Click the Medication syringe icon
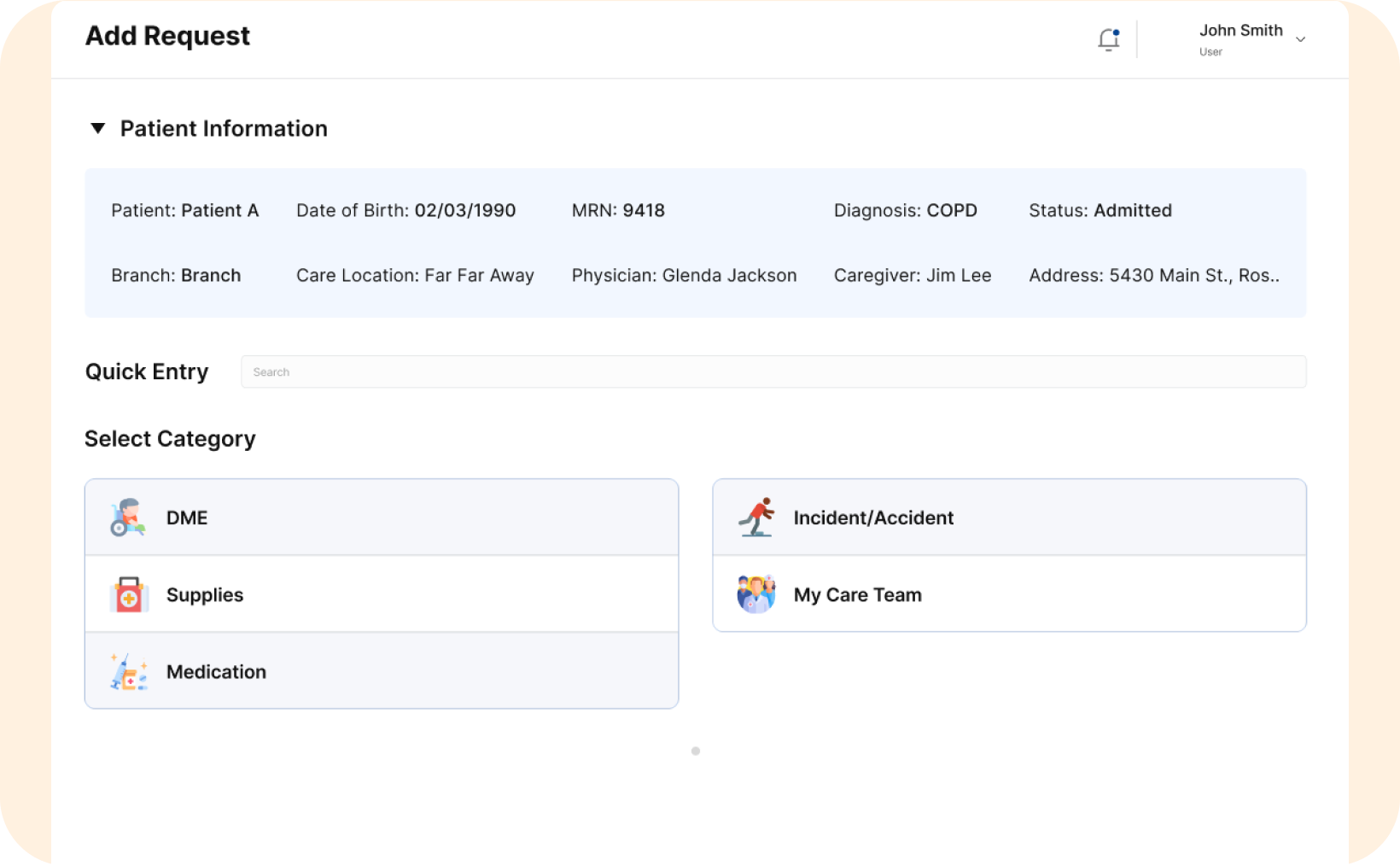1400x866 pixels. click(x=129, y=672)
